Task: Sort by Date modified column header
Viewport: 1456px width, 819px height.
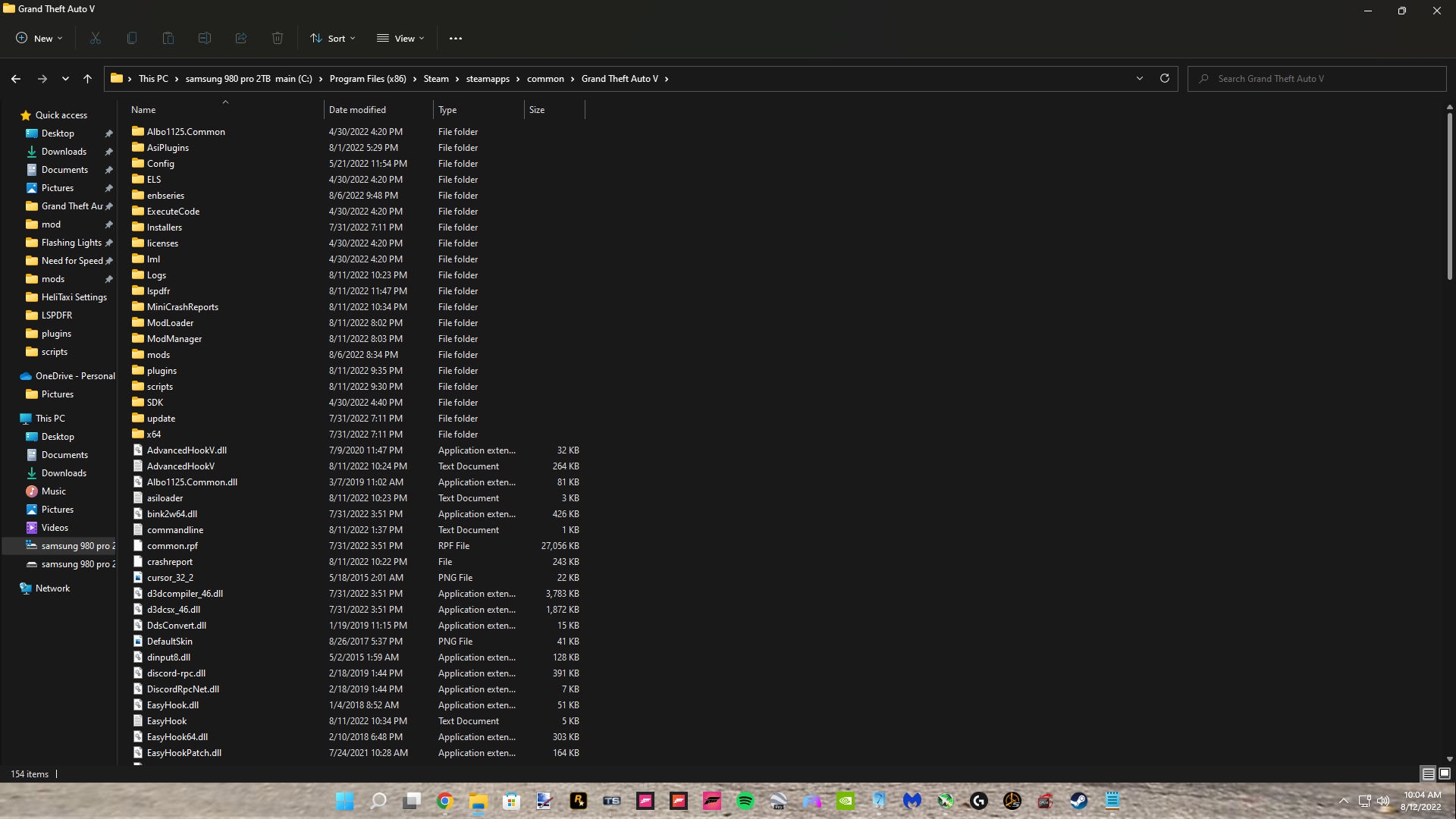Action: [357, 110]
